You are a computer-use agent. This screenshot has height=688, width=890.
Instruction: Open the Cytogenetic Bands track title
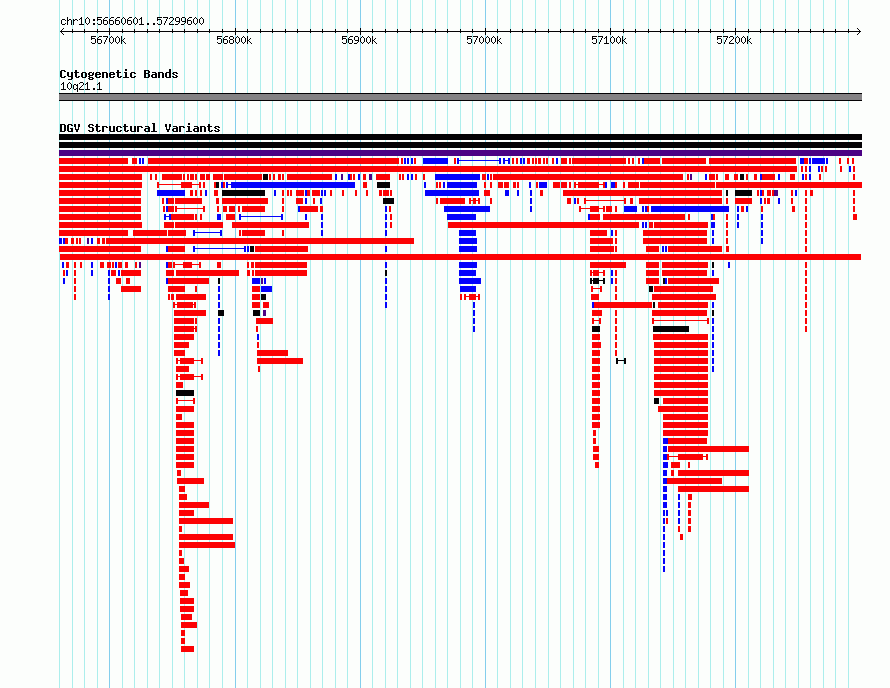point(119,74)
